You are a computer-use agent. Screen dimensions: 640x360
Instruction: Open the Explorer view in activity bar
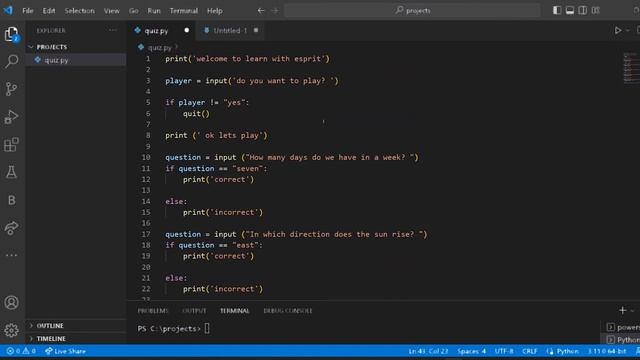[x=11, y=34]
